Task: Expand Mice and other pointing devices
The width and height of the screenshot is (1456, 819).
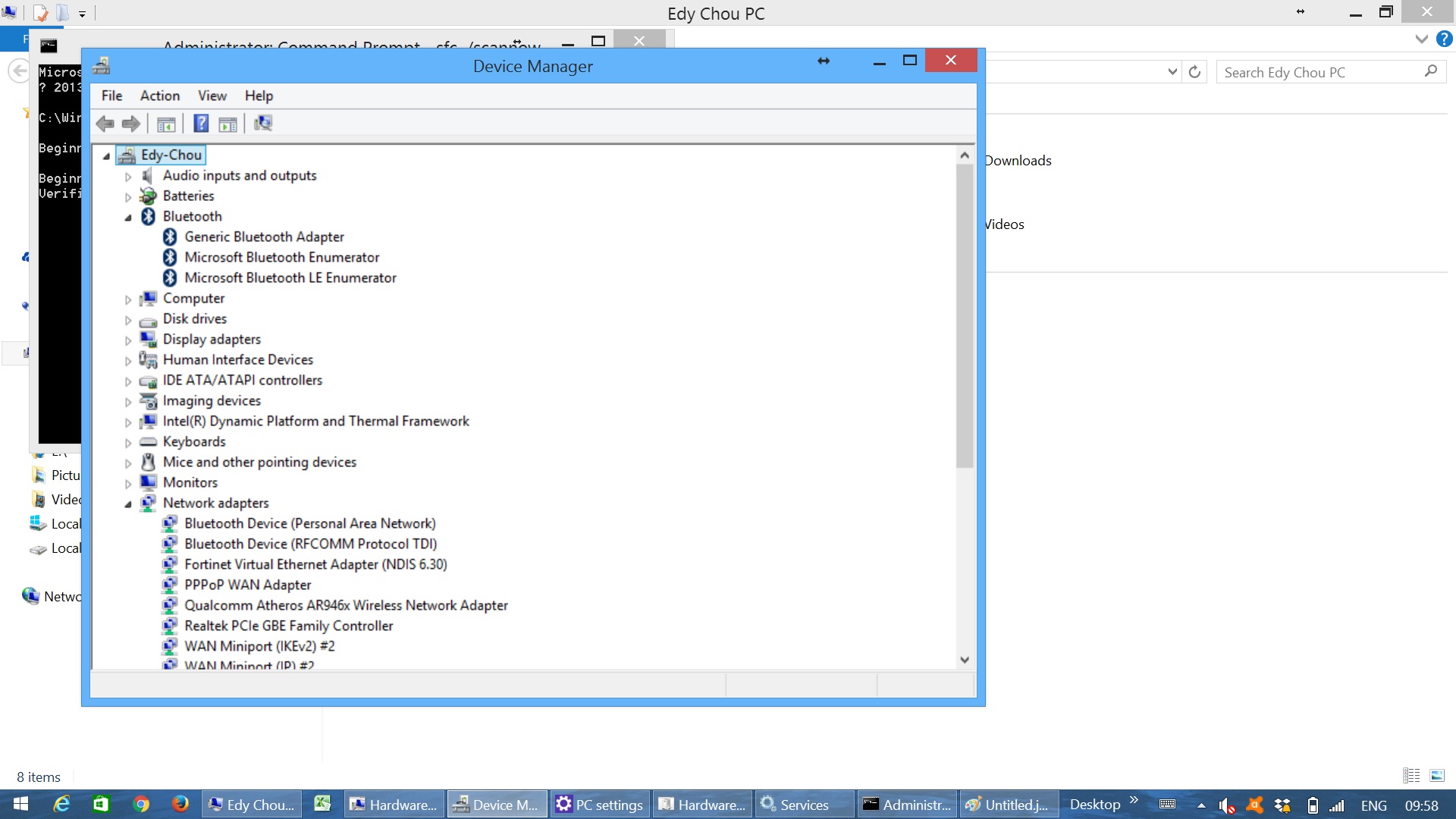Action: pos(128,463)
